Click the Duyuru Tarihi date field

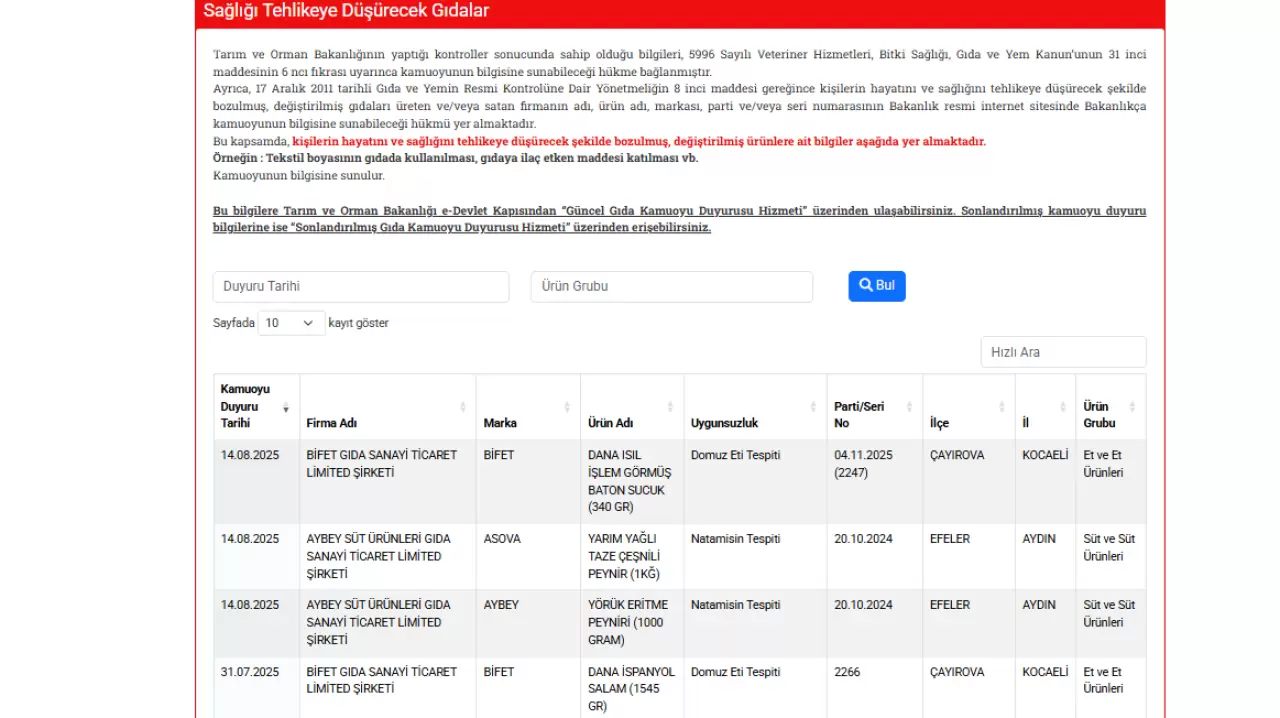(x=360, y=287)
